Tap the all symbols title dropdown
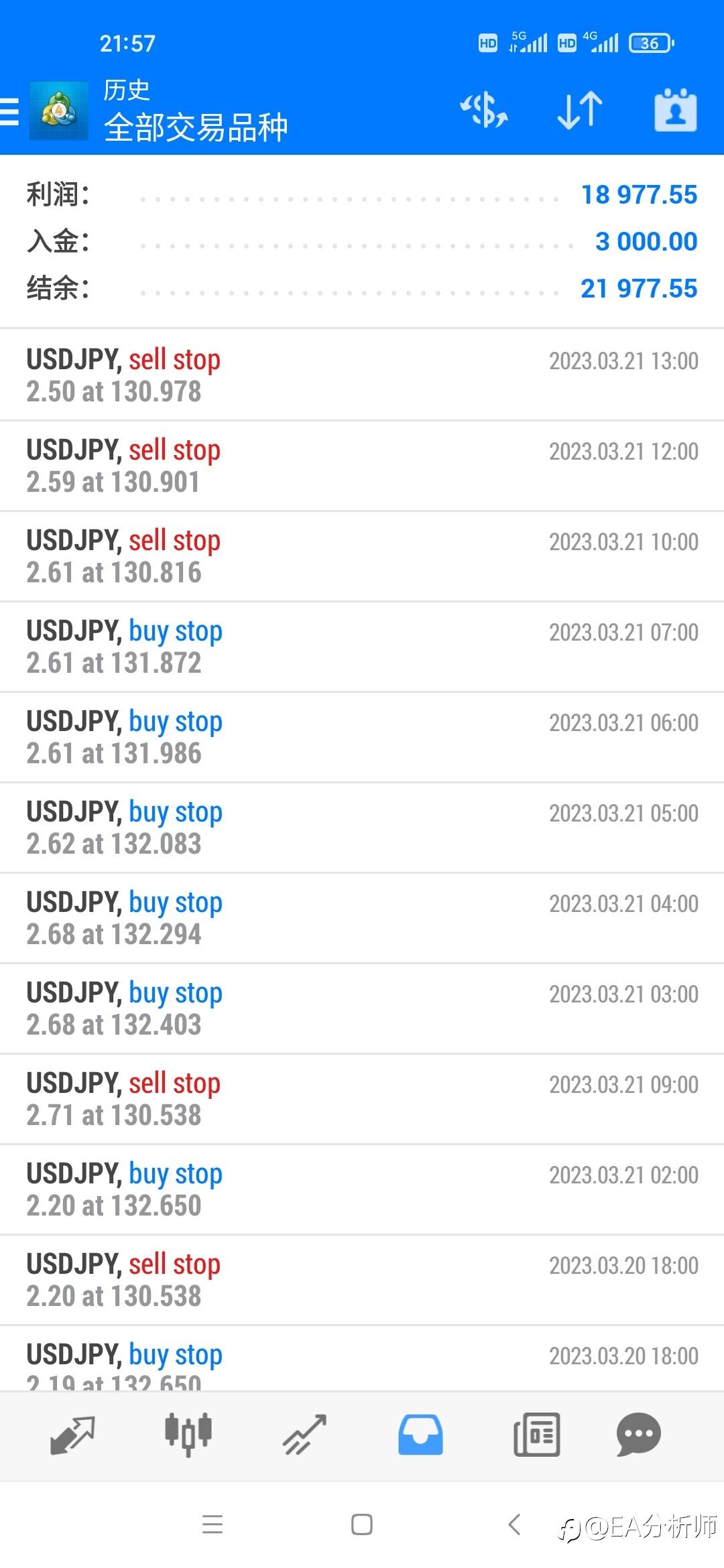Image resolution: width=724 pixels, height=1568 pixels. tap(196, 127)
